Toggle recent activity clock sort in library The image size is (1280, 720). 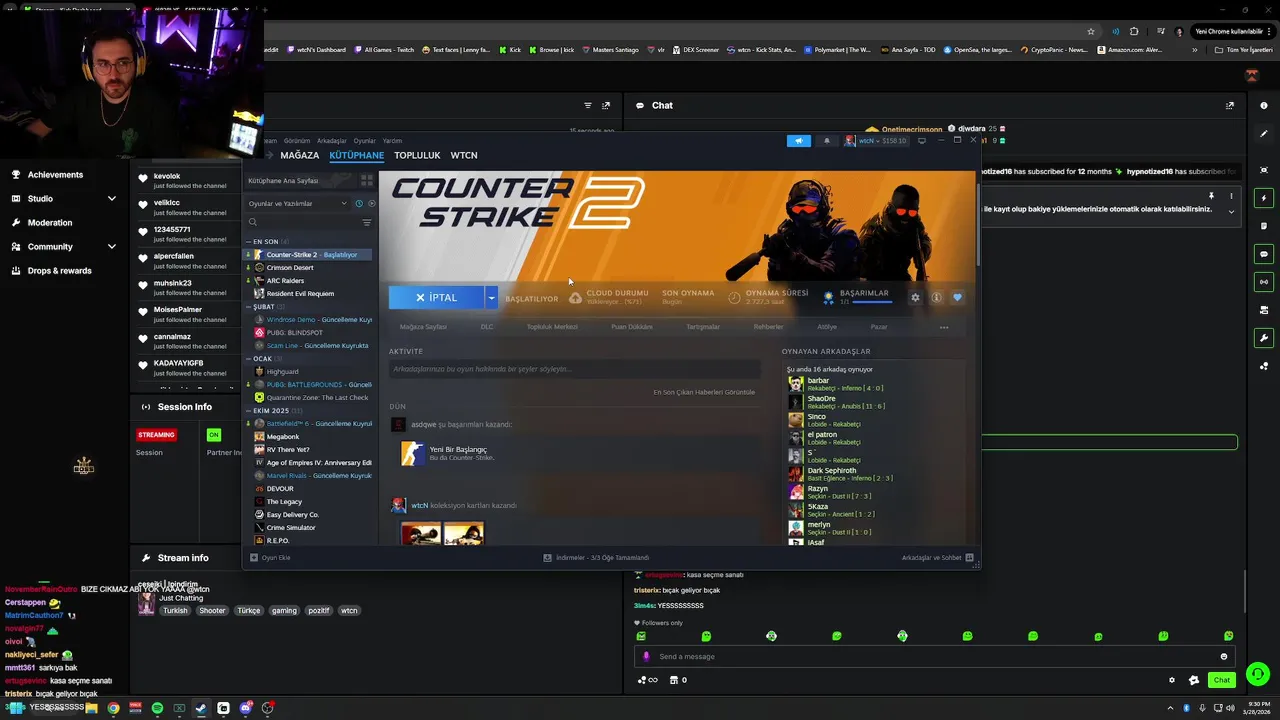click(x=359, y=203)
